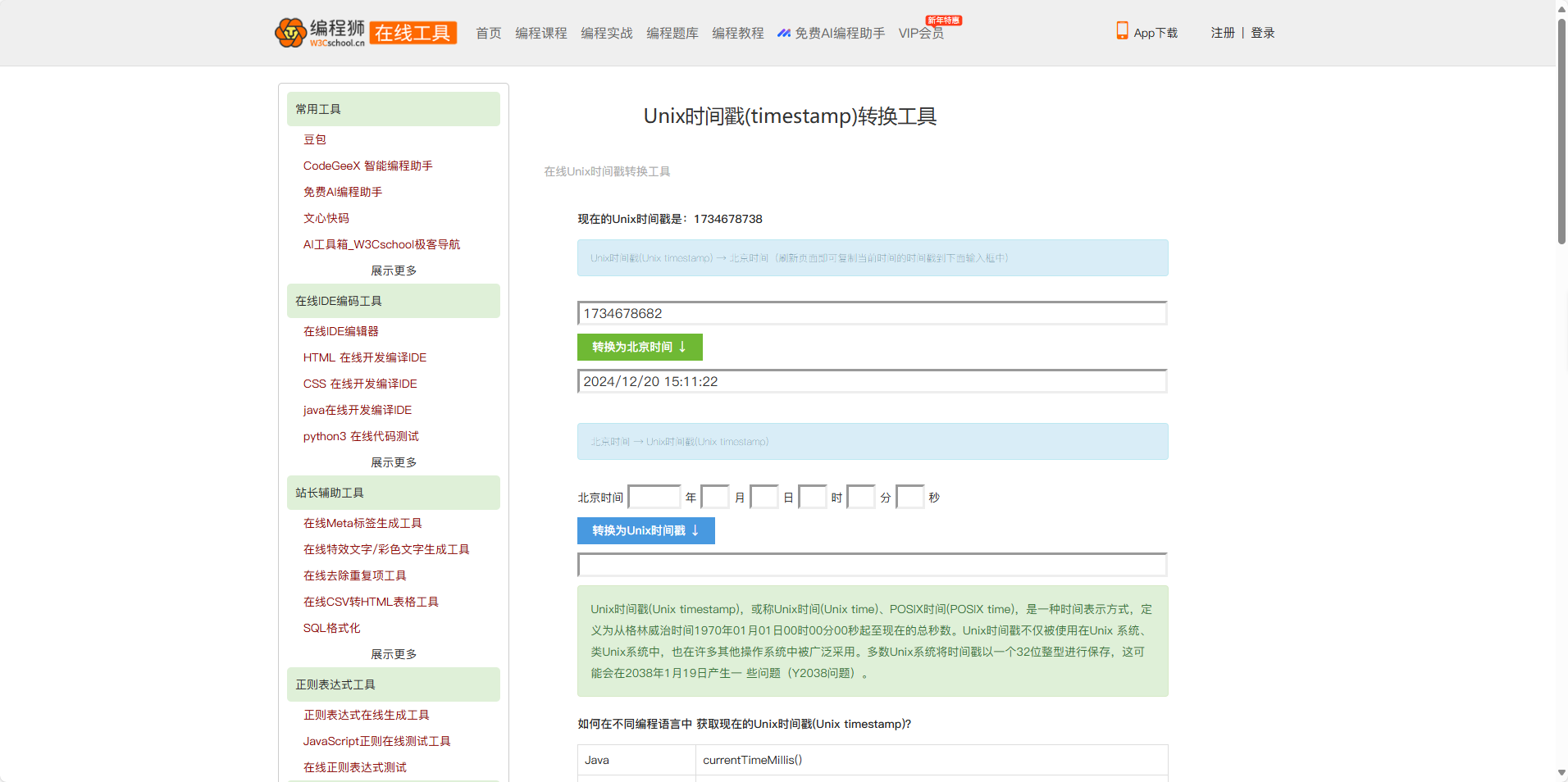This screenshot has height=782, width=1568.
Task: Open the 编程题库 menu item
Action: 672,33
